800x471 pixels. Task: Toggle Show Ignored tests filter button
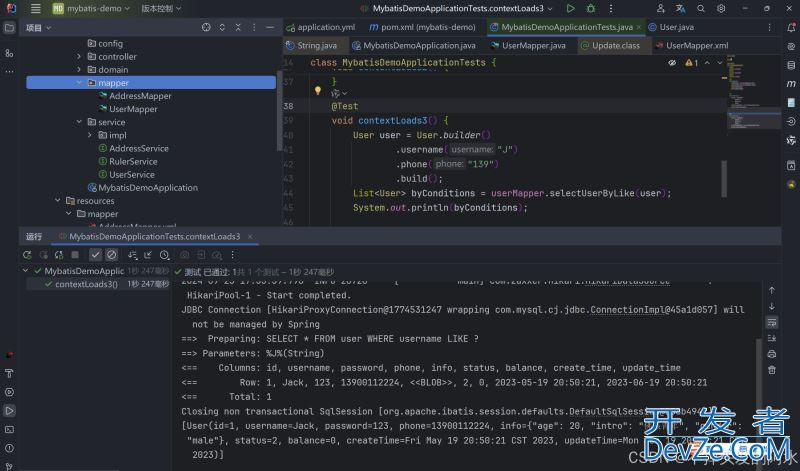point(111,254)
